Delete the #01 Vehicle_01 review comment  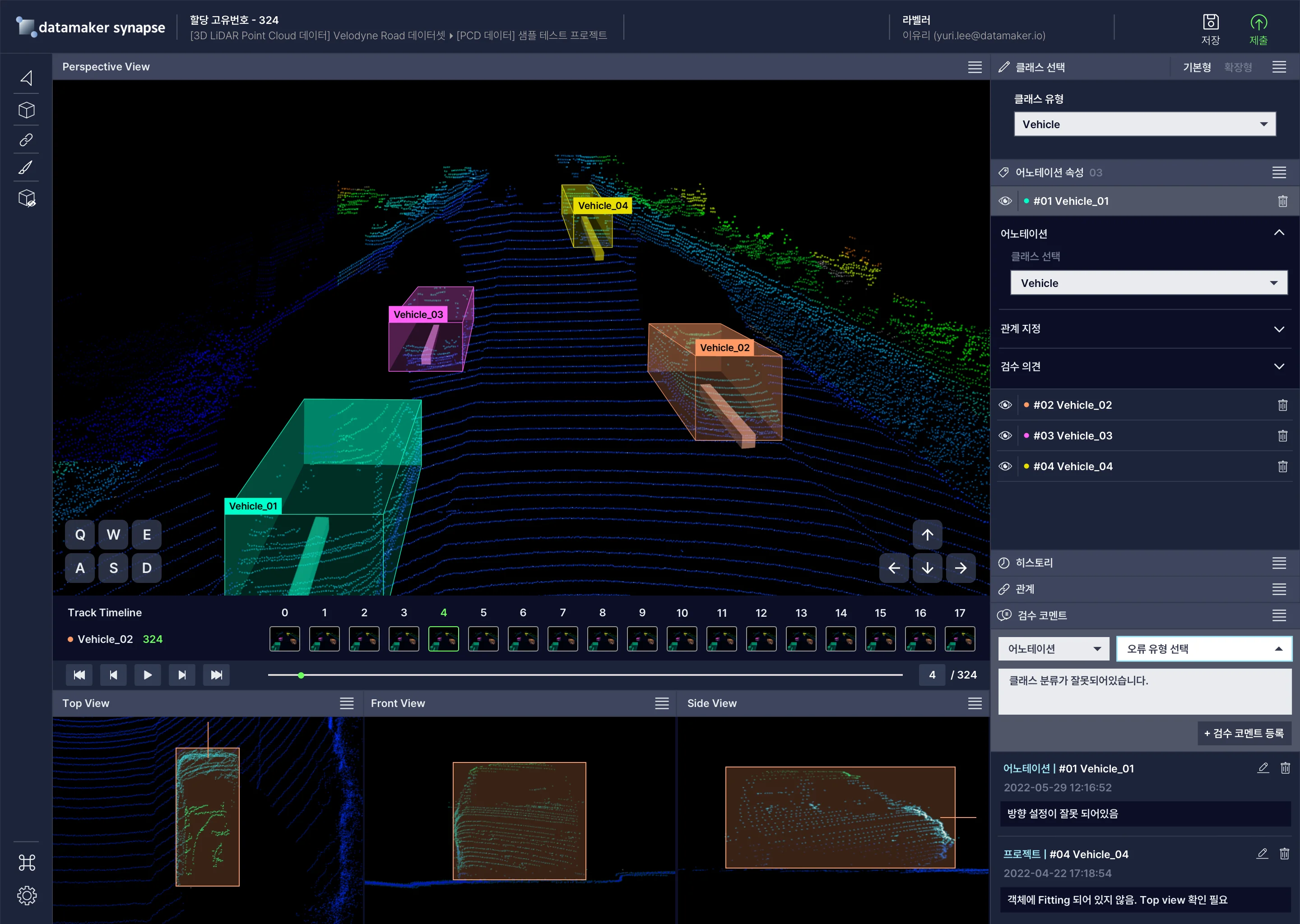click(1285, 768)
